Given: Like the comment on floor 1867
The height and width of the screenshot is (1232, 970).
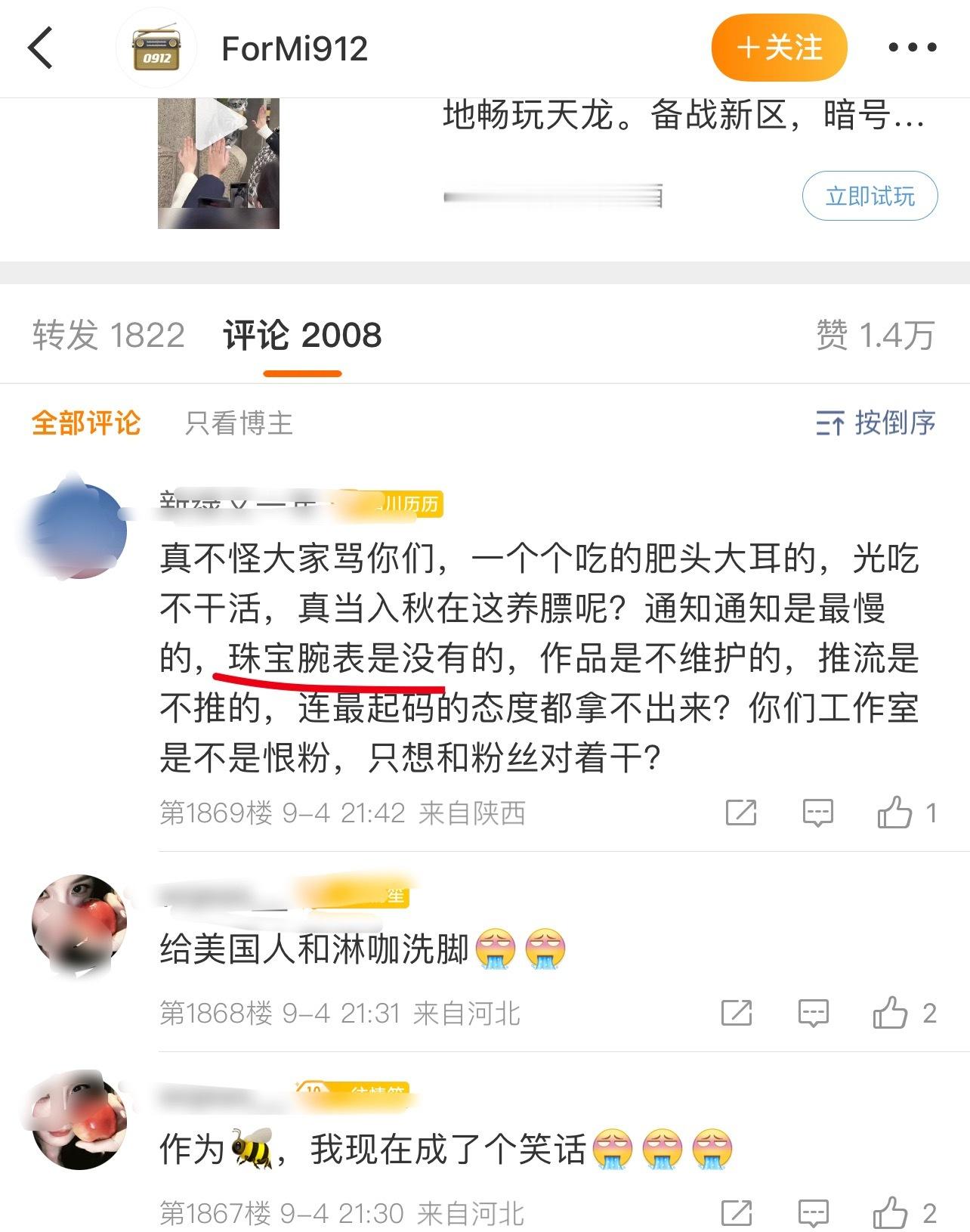Looking at the screenshot, I should click(x=905, y=1214).
